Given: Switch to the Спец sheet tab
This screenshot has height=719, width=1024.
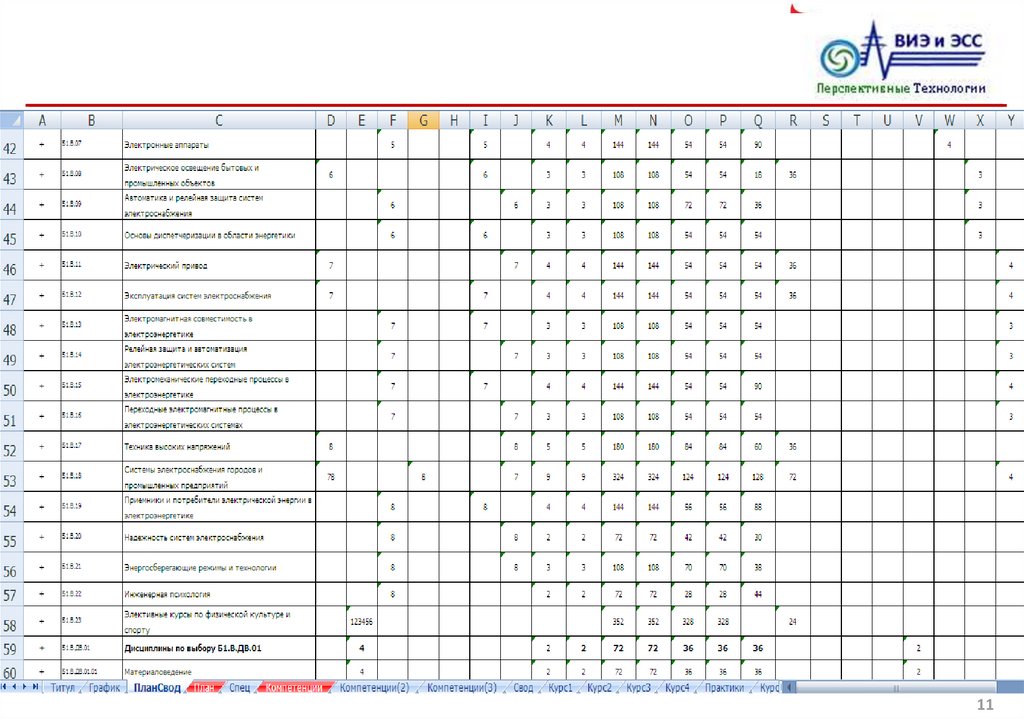Looking at the screenshot, I should (239, 688).
